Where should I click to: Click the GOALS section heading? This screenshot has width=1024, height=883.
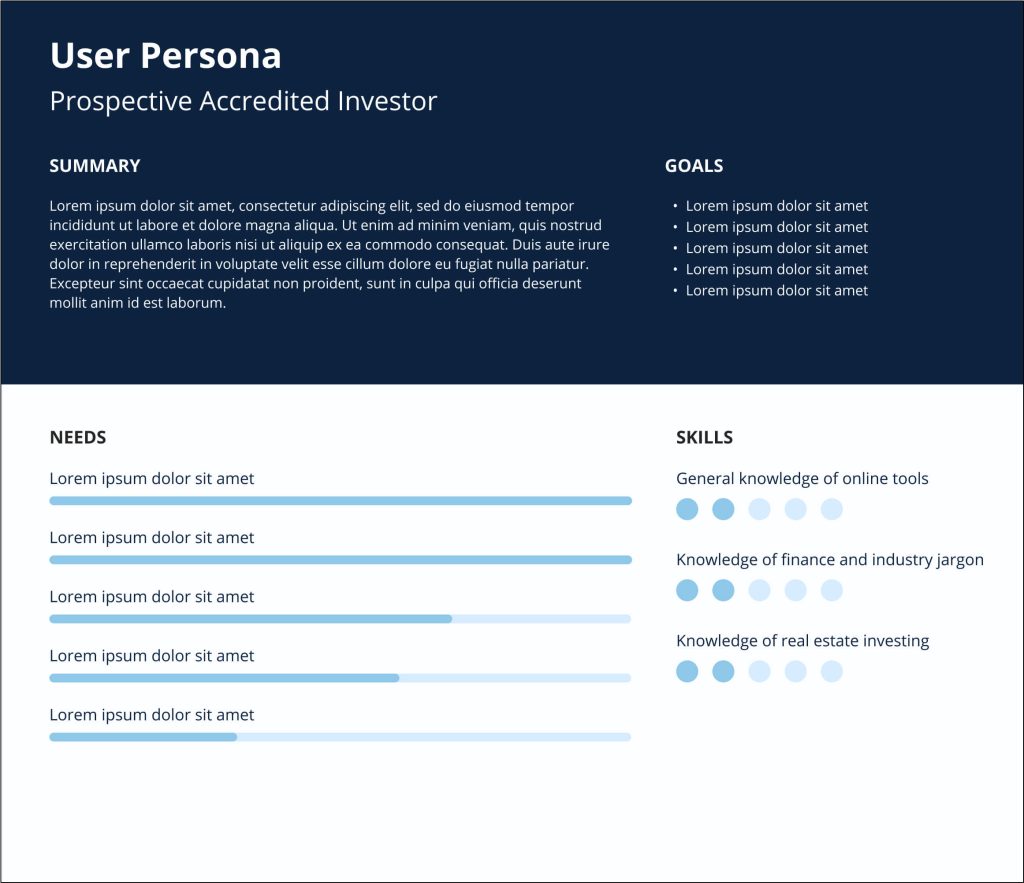point(694,166)
